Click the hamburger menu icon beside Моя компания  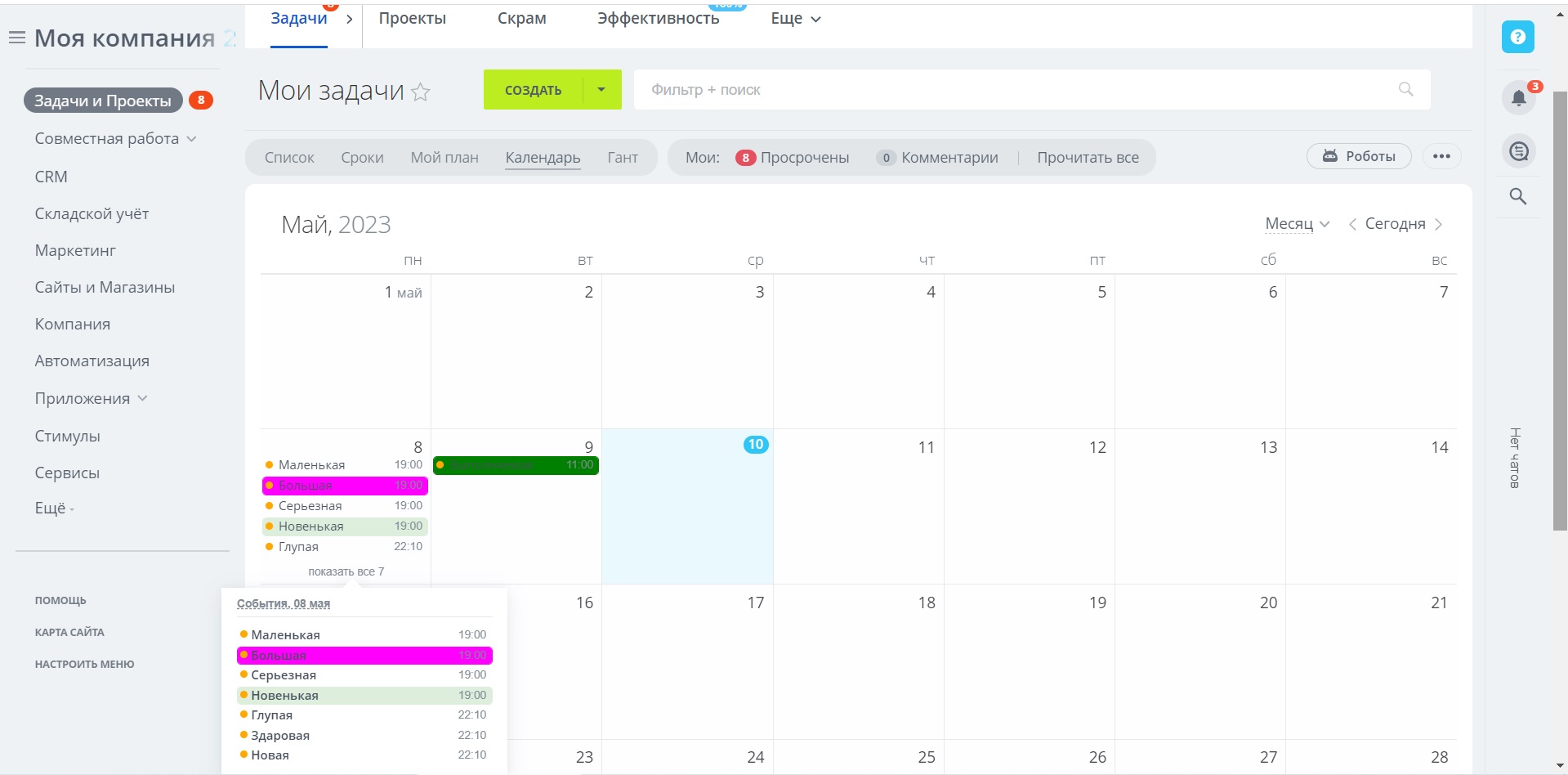16,38
